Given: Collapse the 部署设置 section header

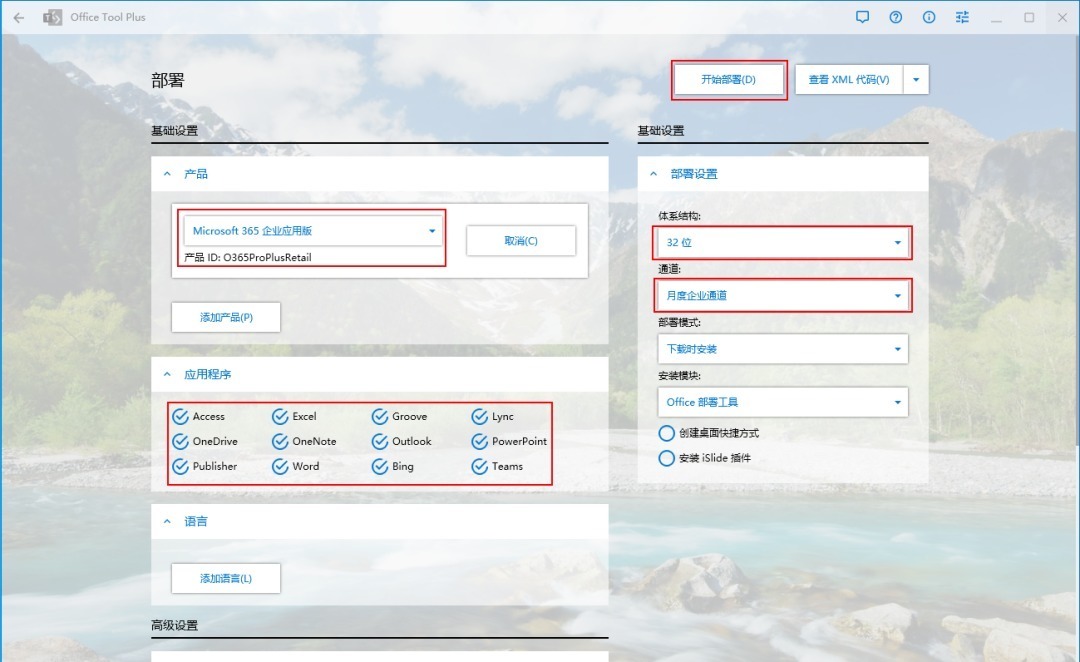Looking at the screenshot, I should 654,174.
